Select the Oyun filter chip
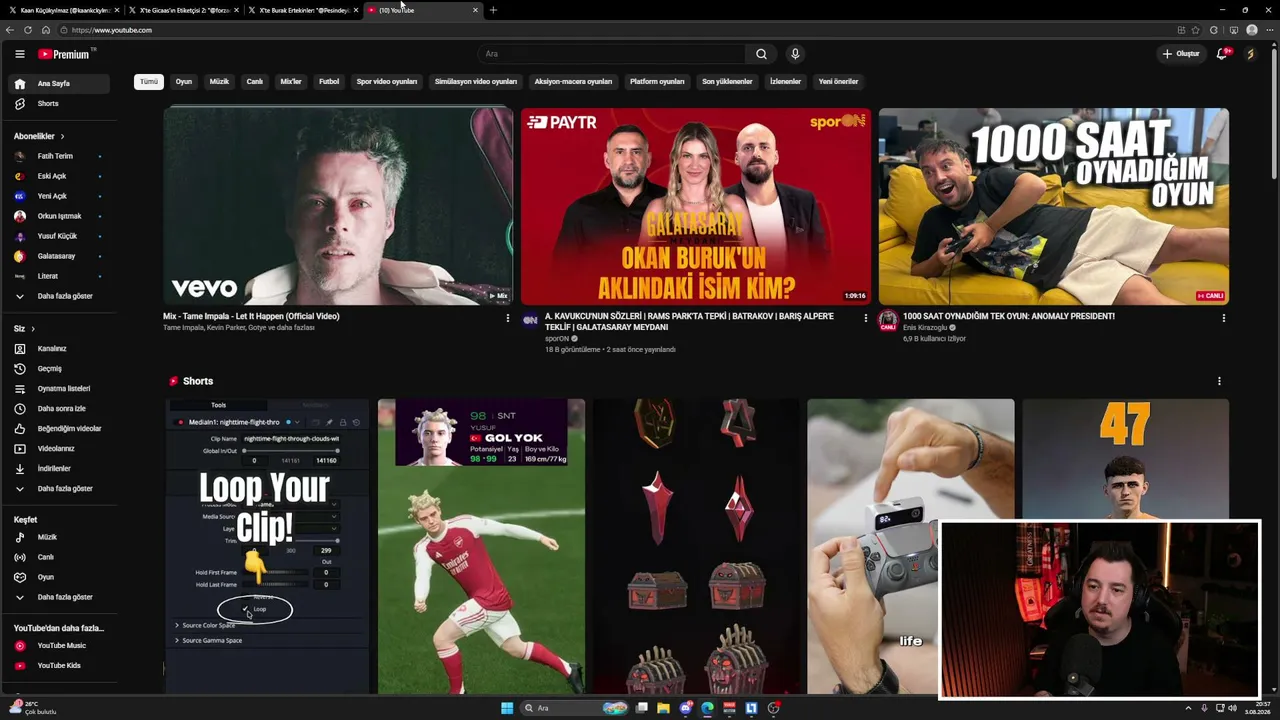This screenshot has width=1280, height=720. coord(184,82)
